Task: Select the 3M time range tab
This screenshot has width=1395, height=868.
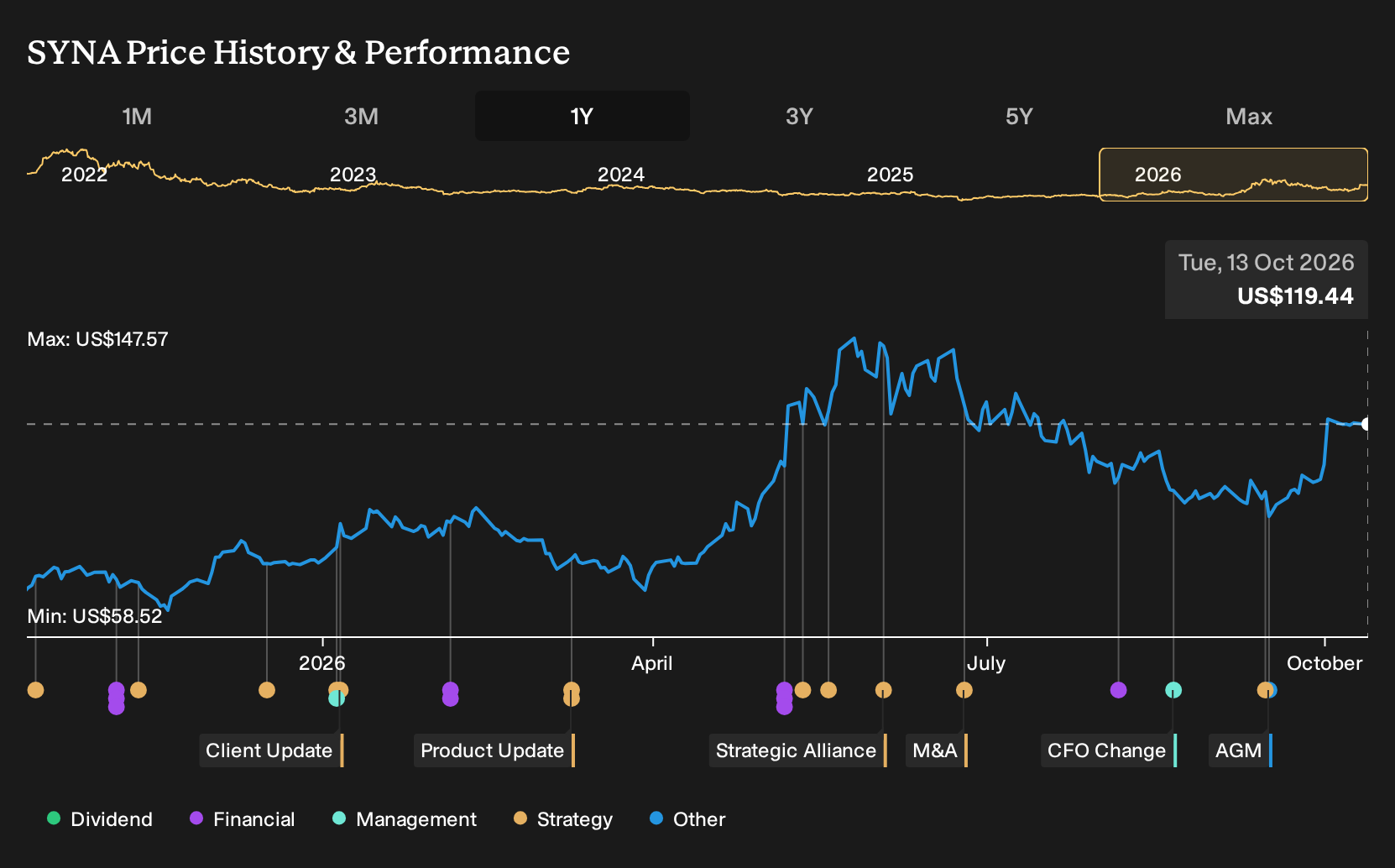Action: tap(361, 116)
